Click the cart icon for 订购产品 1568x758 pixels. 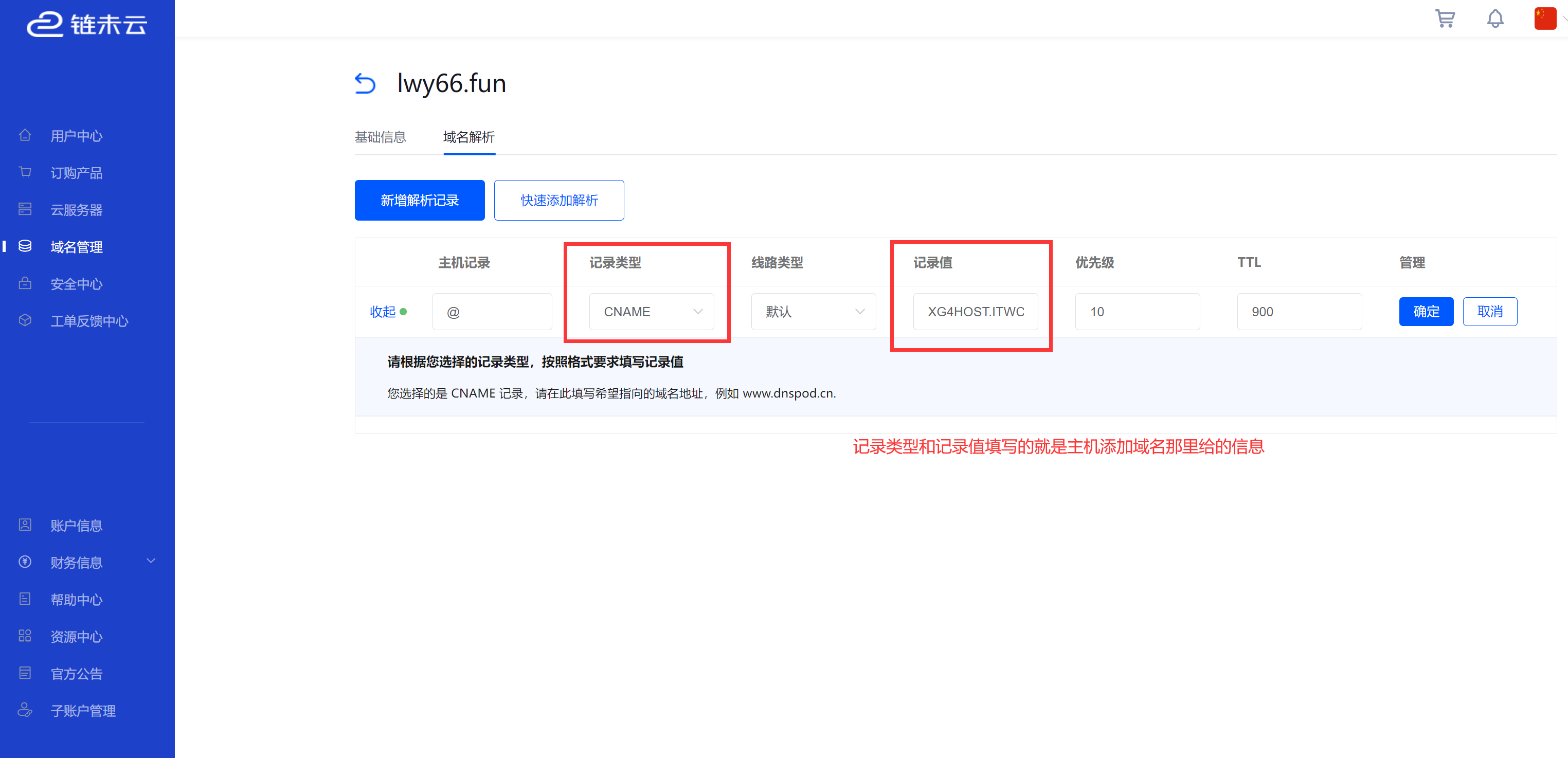(x=25, y=172)
